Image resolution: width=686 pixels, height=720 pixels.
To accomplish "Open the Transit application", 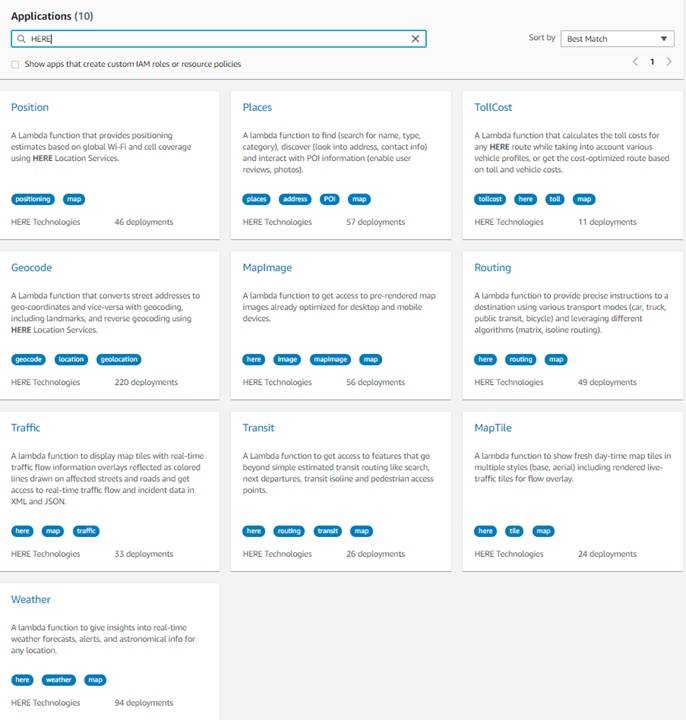I will pyautogui.click(x=259, y=428).
